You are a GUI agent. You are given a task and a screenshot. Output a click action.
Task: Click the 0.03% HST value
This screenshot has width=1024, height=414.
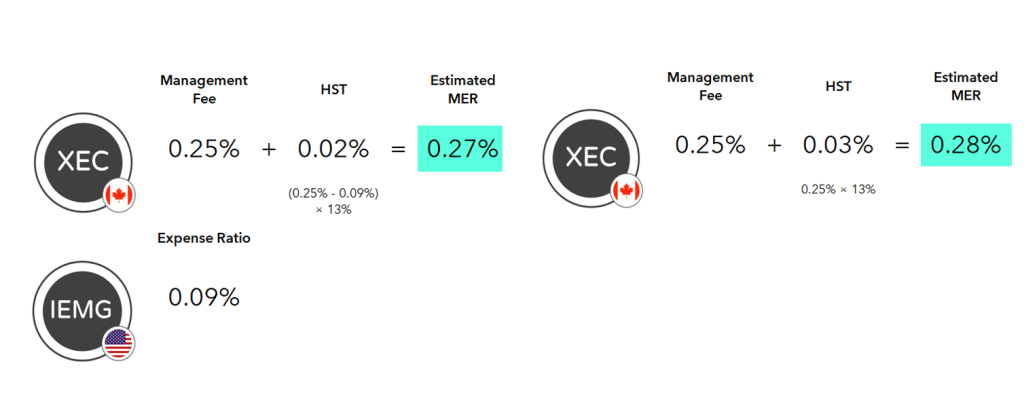coord(838,145)
